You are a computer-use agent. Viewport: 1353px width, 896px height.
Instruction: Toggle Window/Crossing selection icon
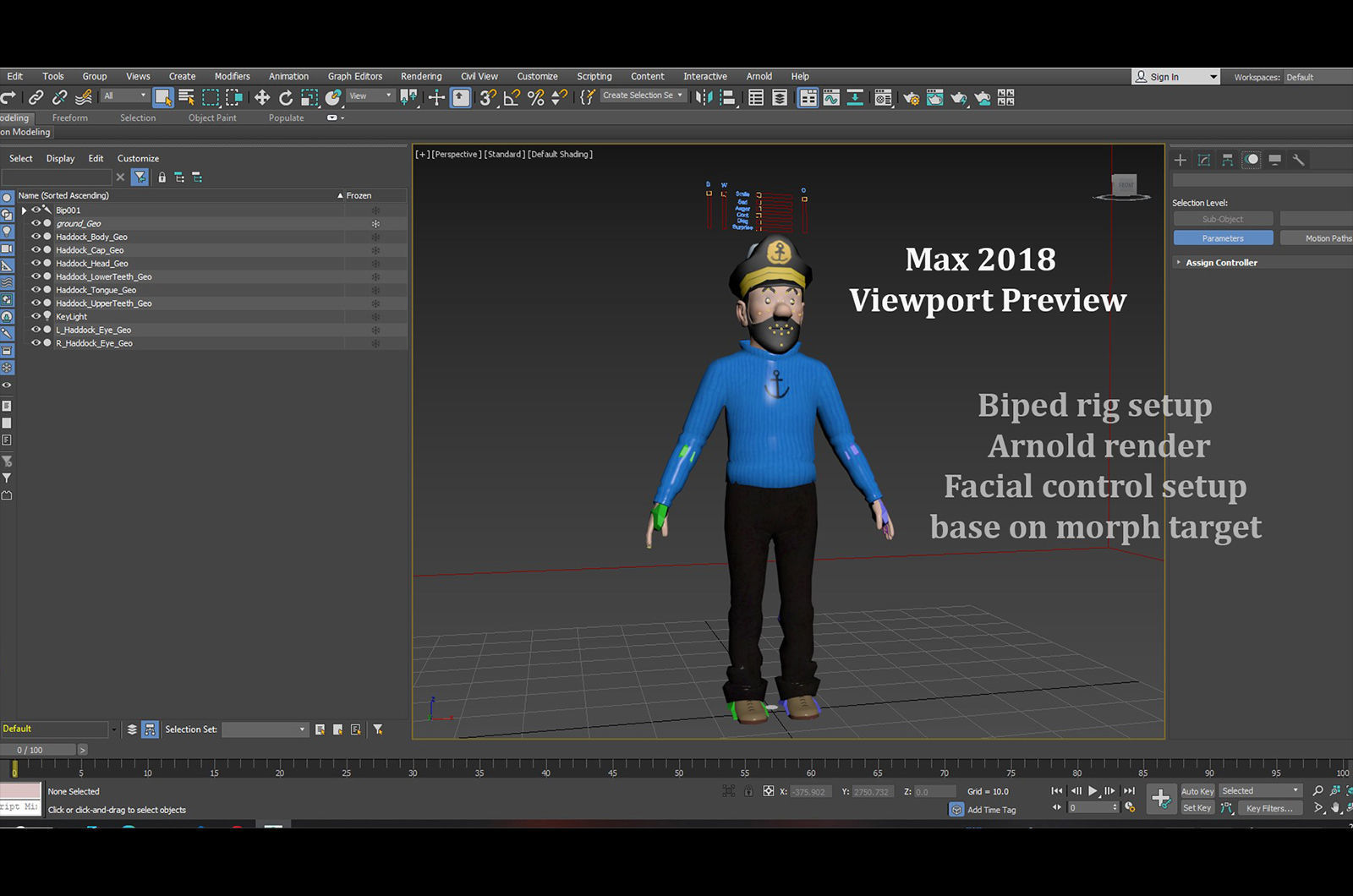[x=234, y=98]
